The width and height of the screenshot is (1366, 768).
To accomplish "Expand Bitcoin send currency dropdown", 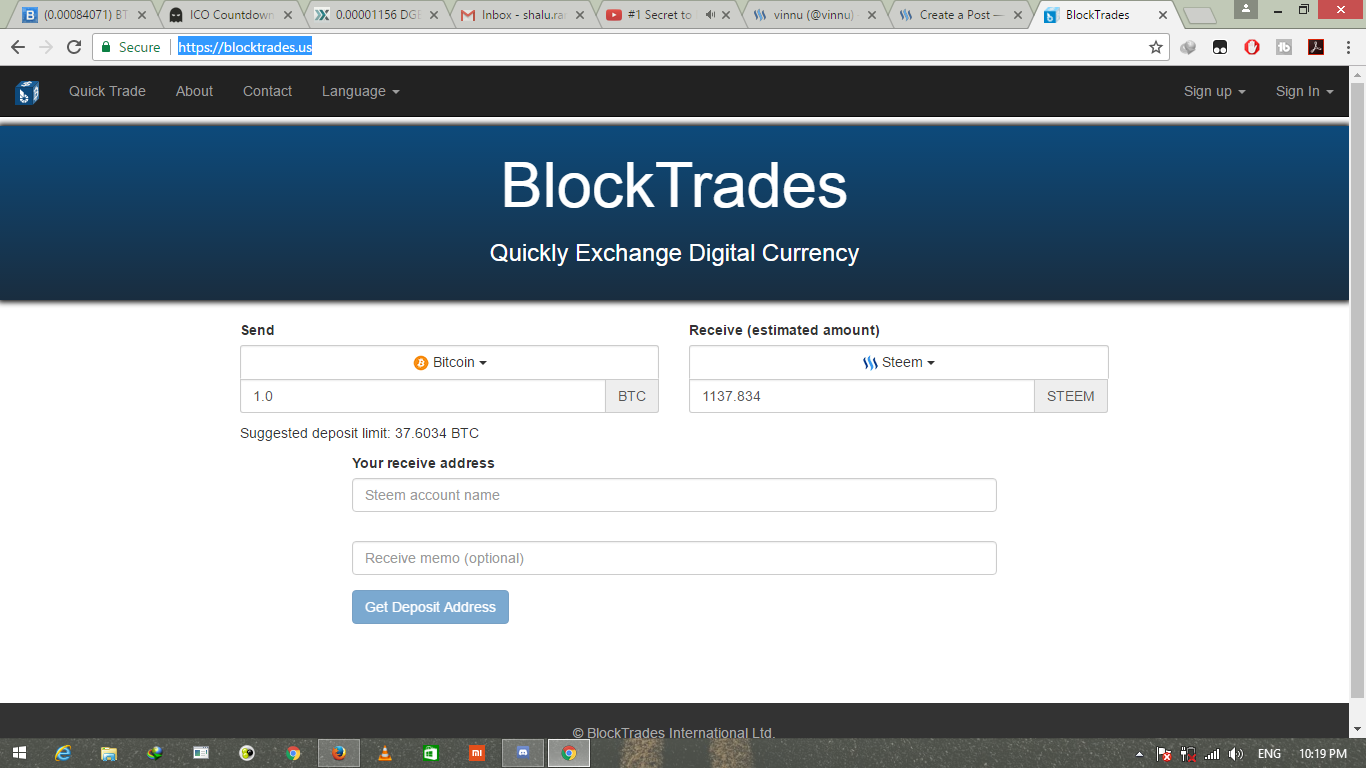I will click(449, 362).
